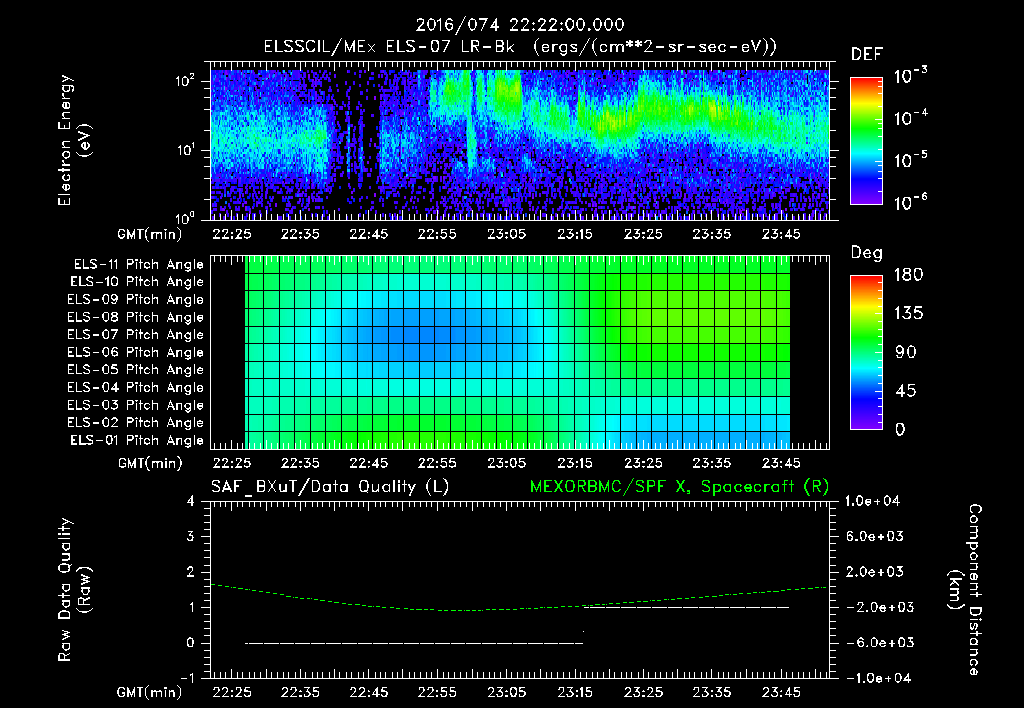Image resolution: width=1024 pixels, height=708 pixels.
Task: Click the timestamp title 2016/074 22:22:00.000
Action: point(520,25)
